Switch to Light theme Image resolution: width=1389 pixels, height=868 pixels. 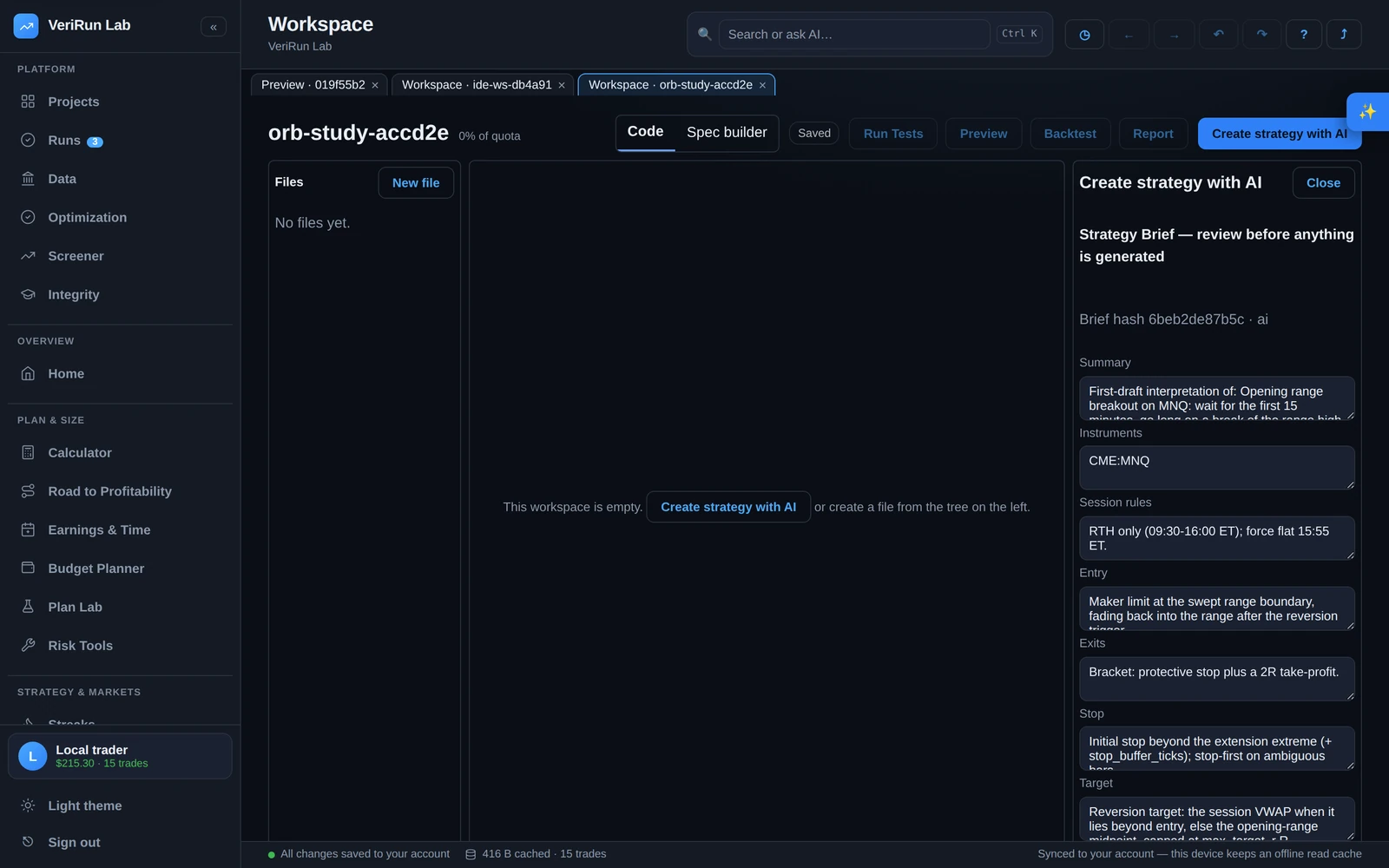click(x=120, y=806)
